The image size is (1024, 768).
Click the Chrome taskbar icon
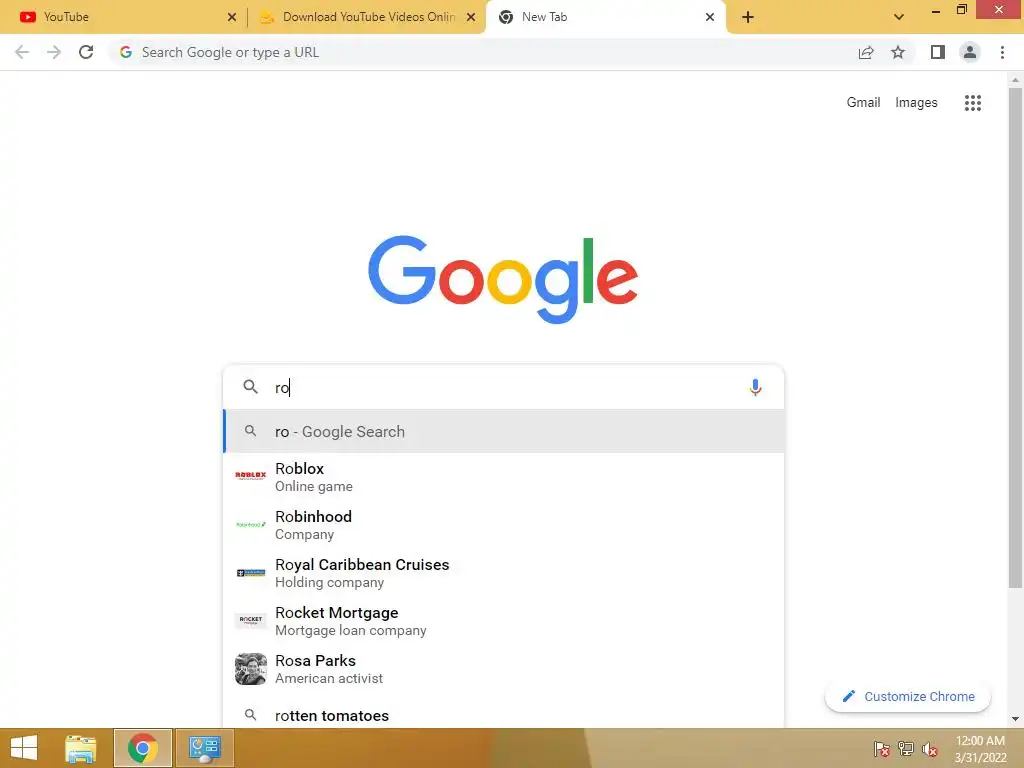click(x=143, y=748)
